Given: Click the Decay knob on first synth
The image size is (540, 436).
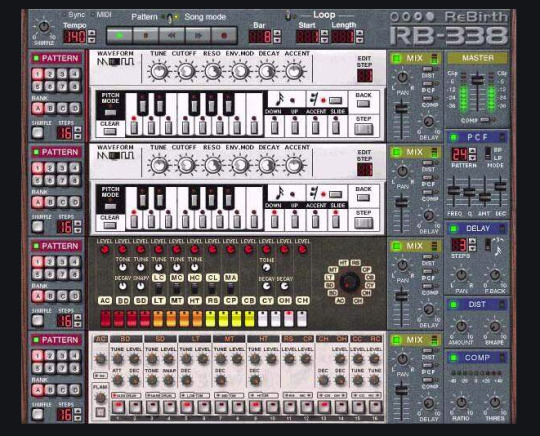Looking at the screenshot, I should click(x=267, y=71).
